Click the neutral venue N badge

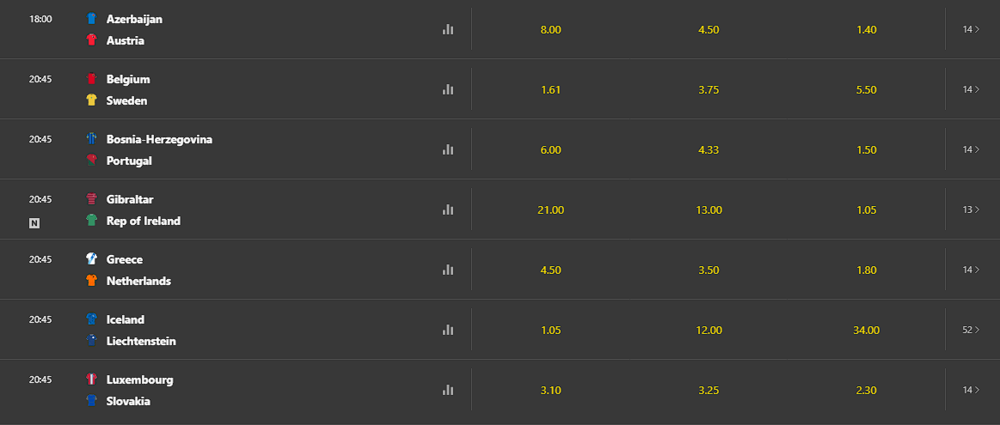(x=35, y=222)
